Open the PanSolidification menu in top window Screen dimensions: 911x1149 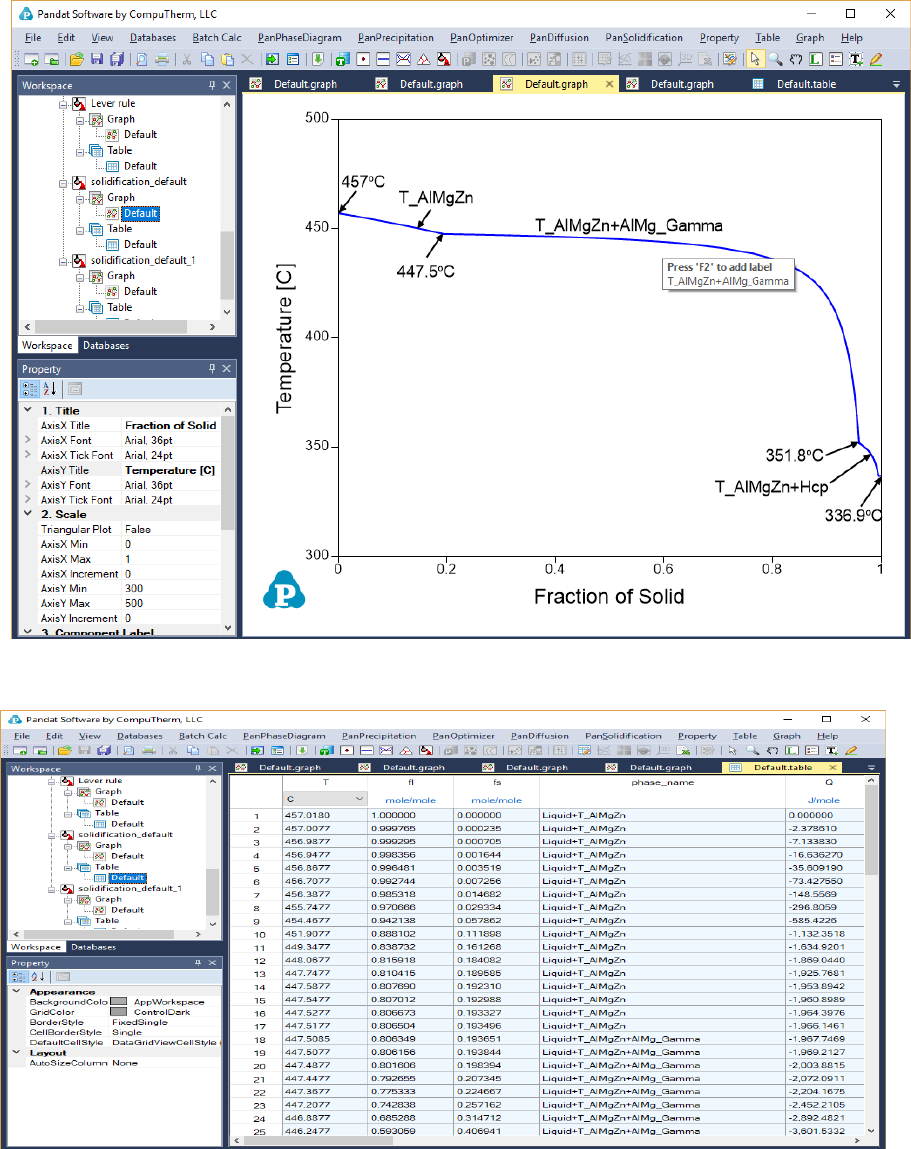pos(644,37)
